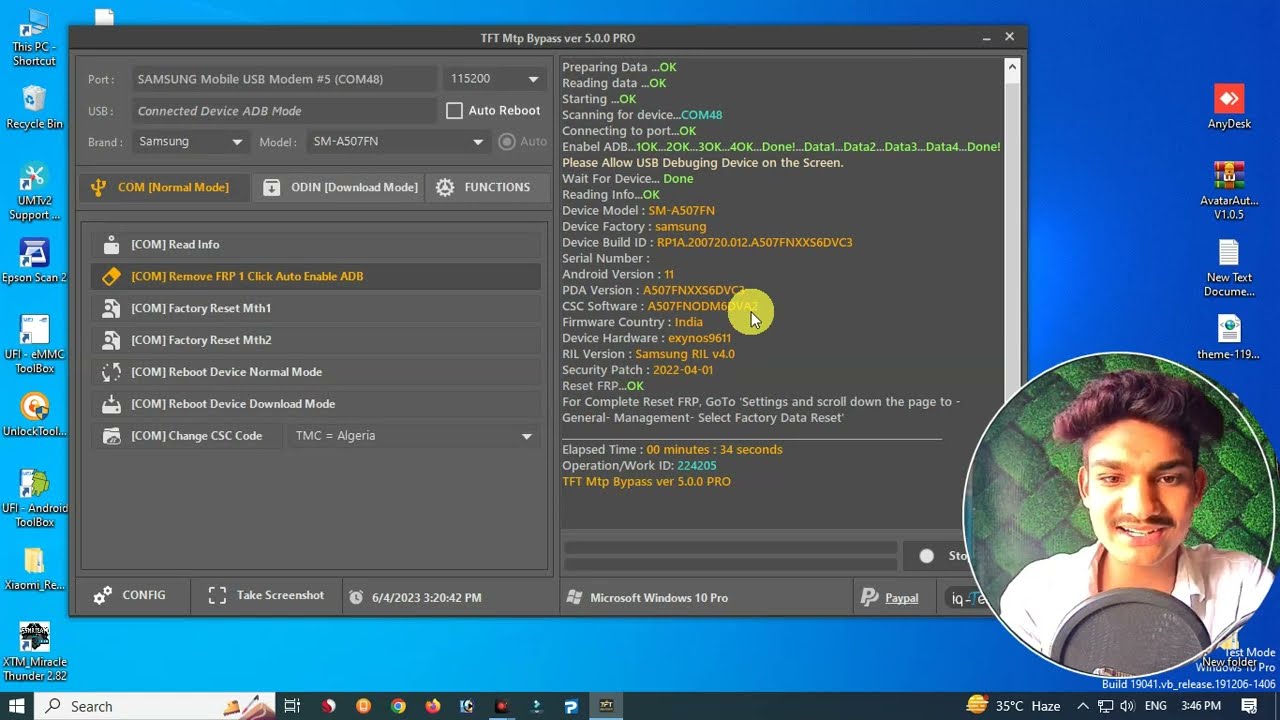Viewport: 1280px width, 720px height.
Task: Open the CONFIG settings button
Action: [131, 596]
